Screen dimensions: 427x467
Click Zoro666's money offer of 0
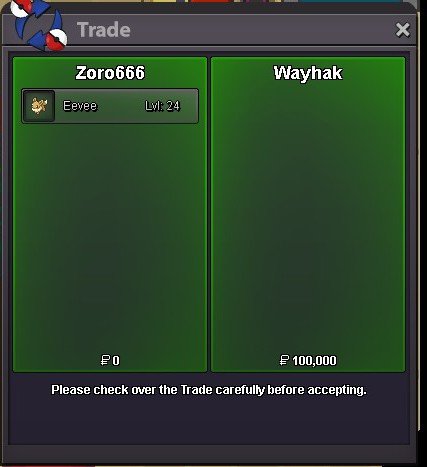110,360
